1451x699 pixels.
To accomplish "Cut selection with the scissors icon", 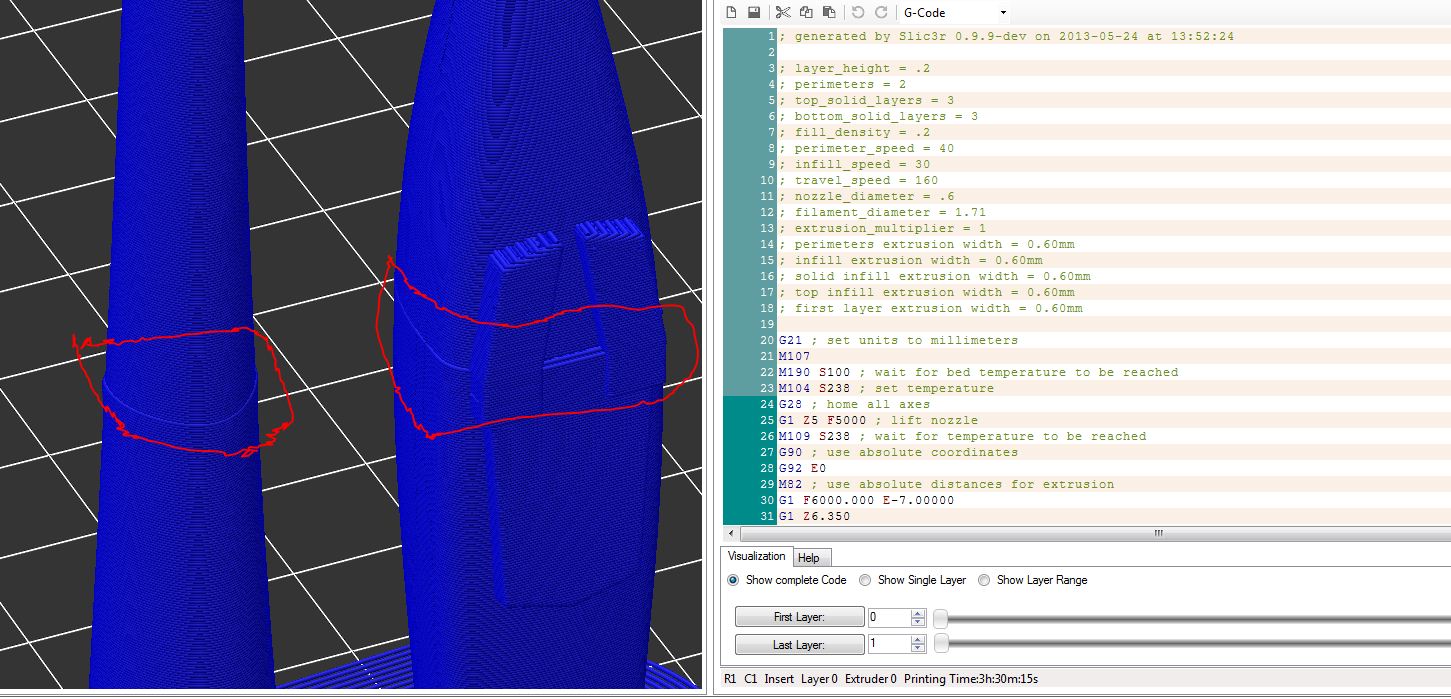I will pos(782,12).
